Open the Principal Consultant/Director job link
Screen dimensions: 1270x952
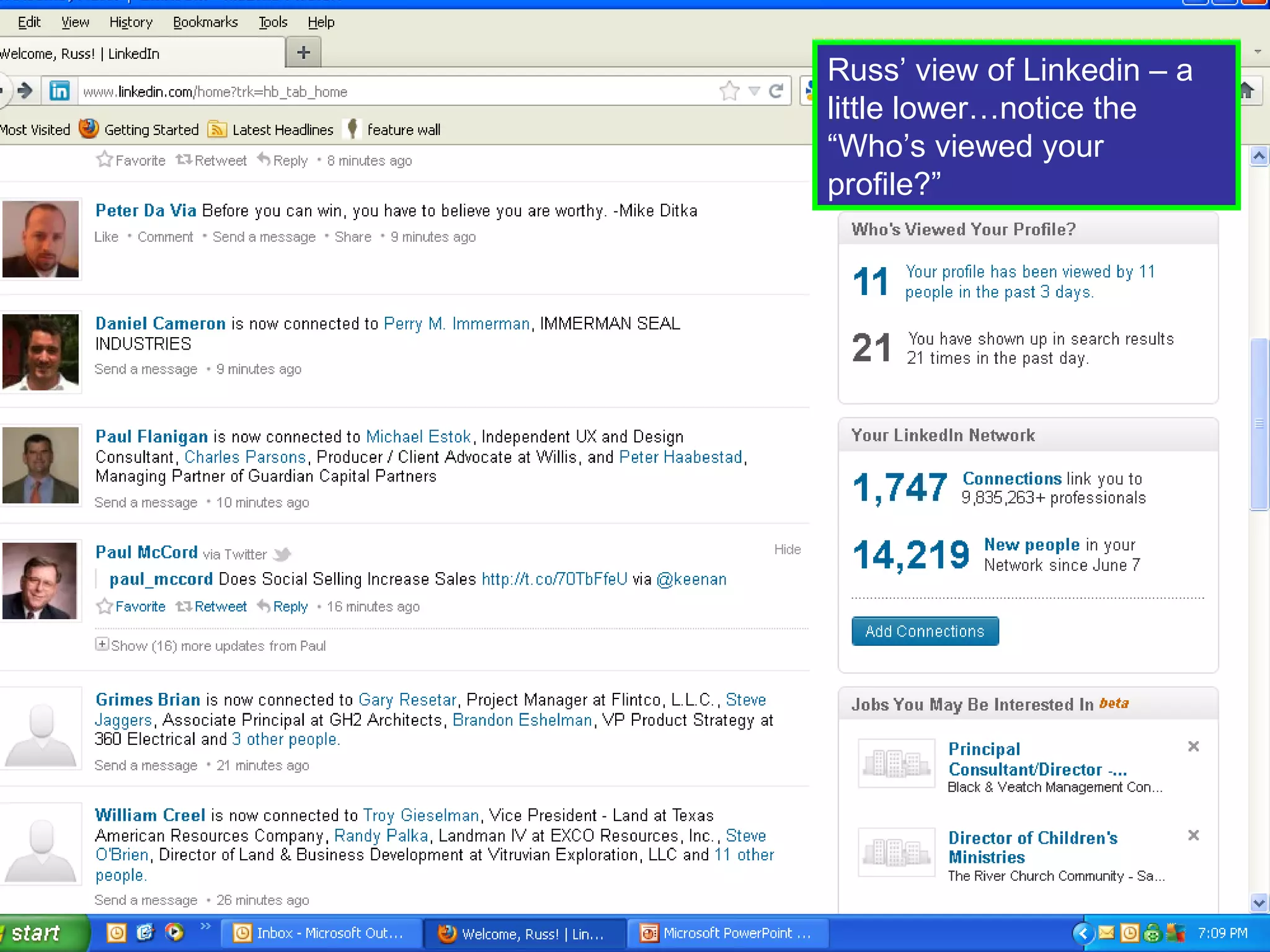1037,759
